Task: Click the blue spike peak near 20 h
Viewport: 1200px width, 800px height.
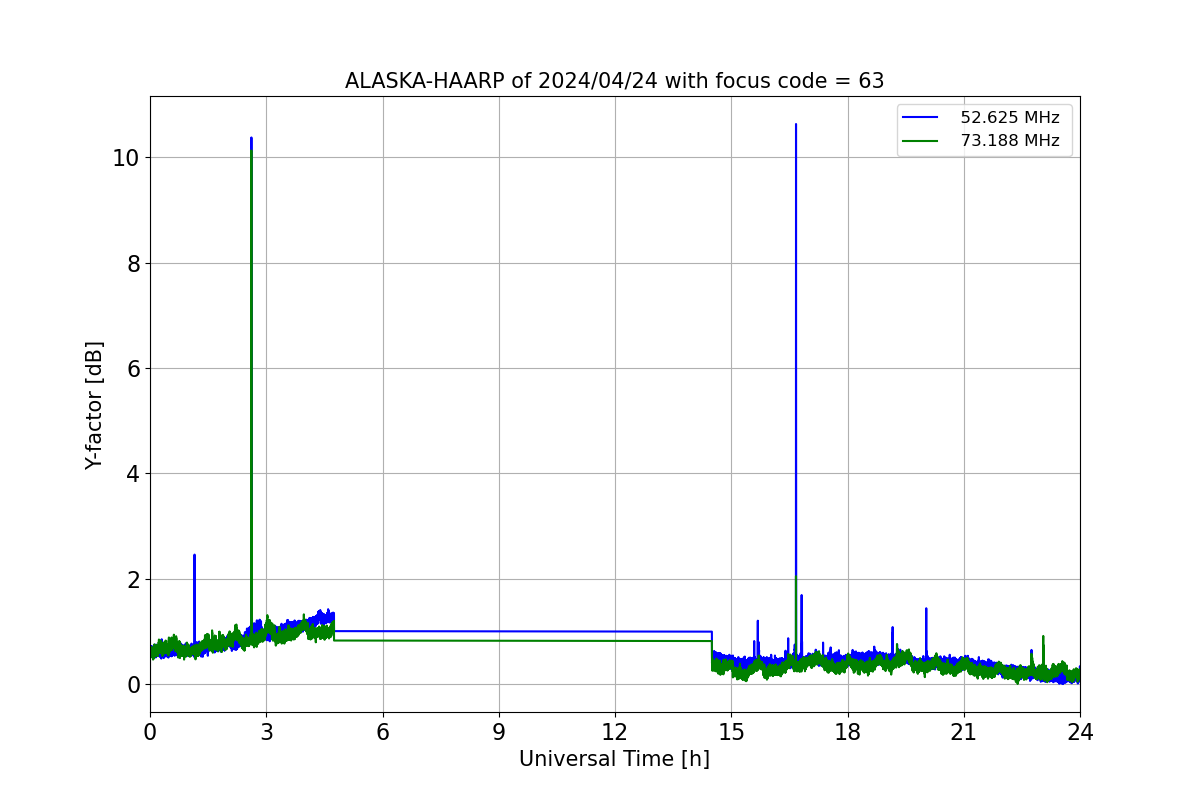Action: (926, 609)
